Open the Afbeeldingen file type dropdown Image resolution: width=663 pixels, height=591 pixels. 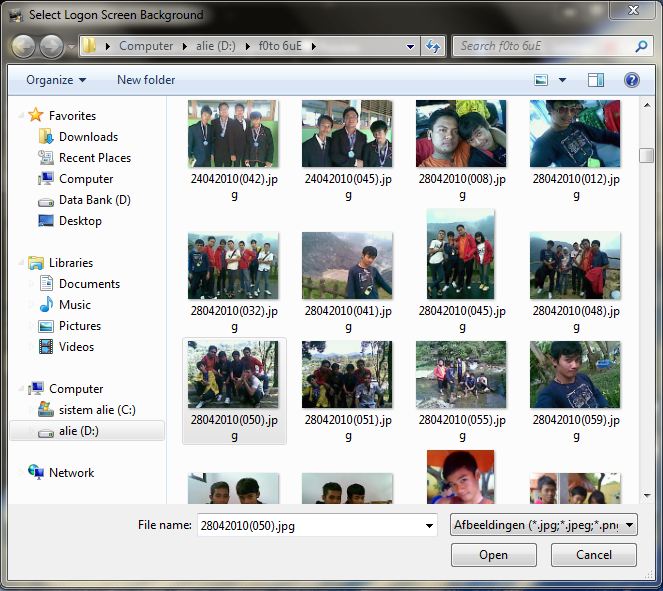pos(544,525)
